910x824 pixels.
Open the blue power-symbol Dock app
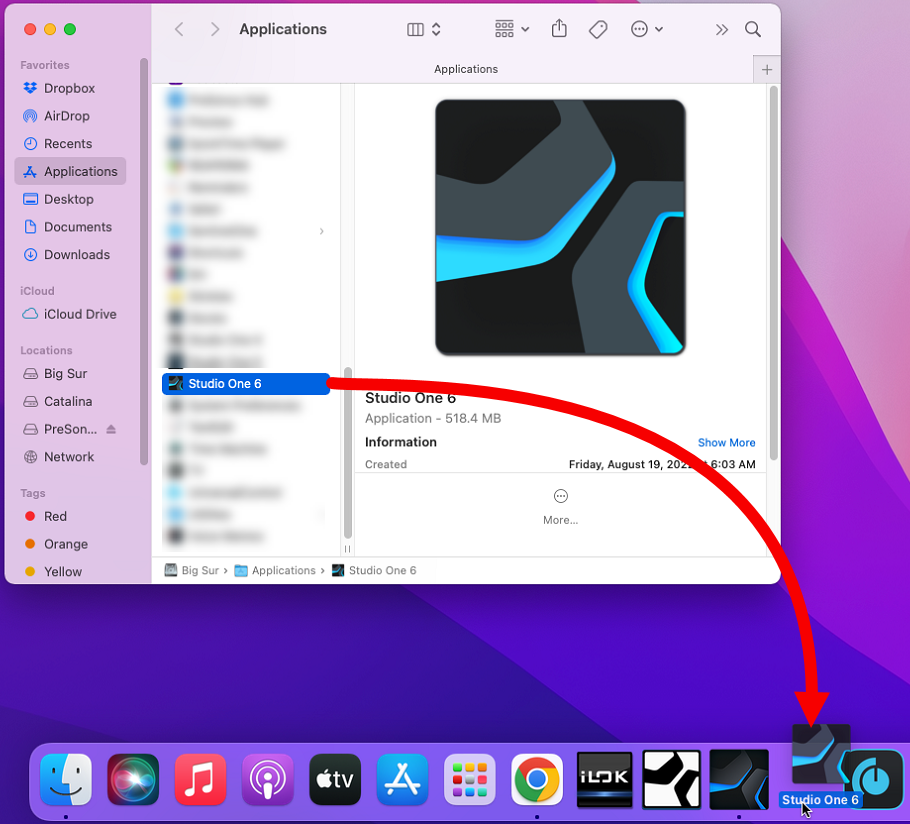[875, 778]
